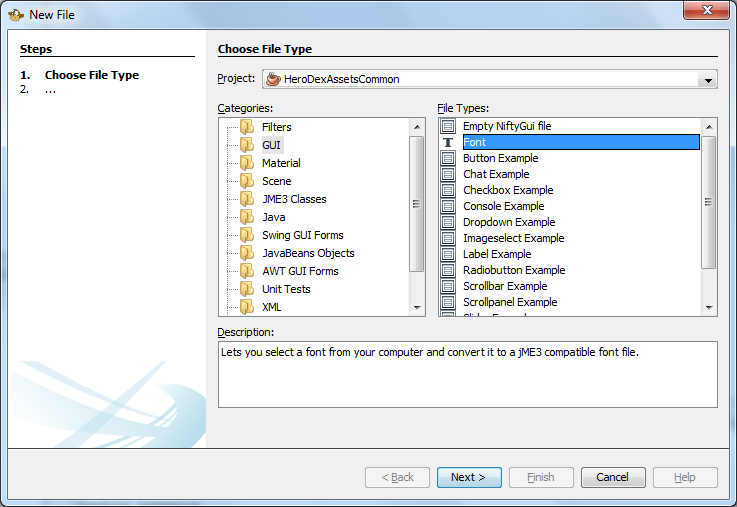Click the JME3 Classes folder icon
The height and width of the screenshot is (507, 737).
247,199
